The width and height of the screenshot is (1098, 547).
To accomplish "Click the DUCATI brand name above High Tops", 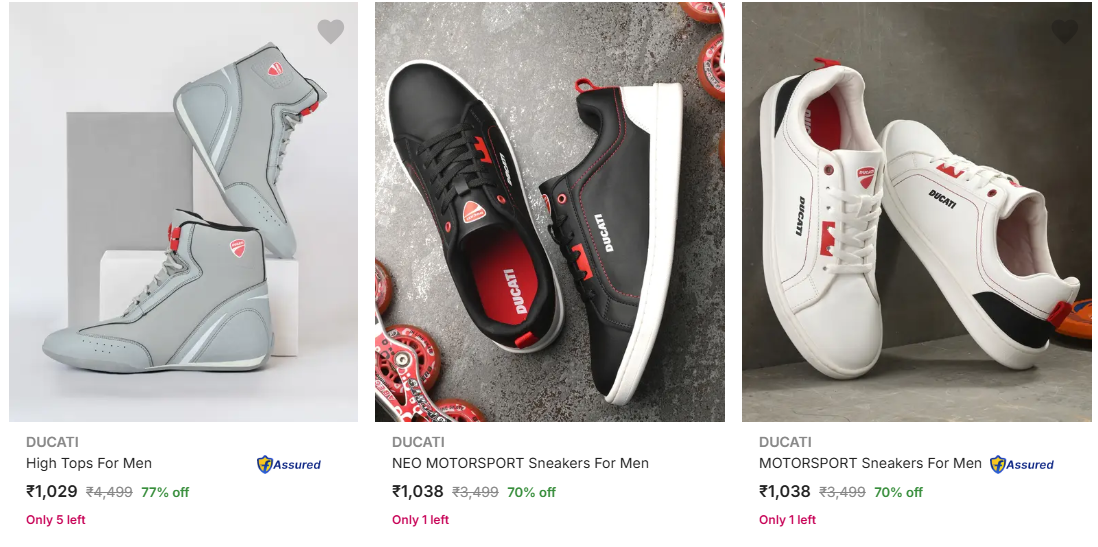I will [x=52, y=442].
